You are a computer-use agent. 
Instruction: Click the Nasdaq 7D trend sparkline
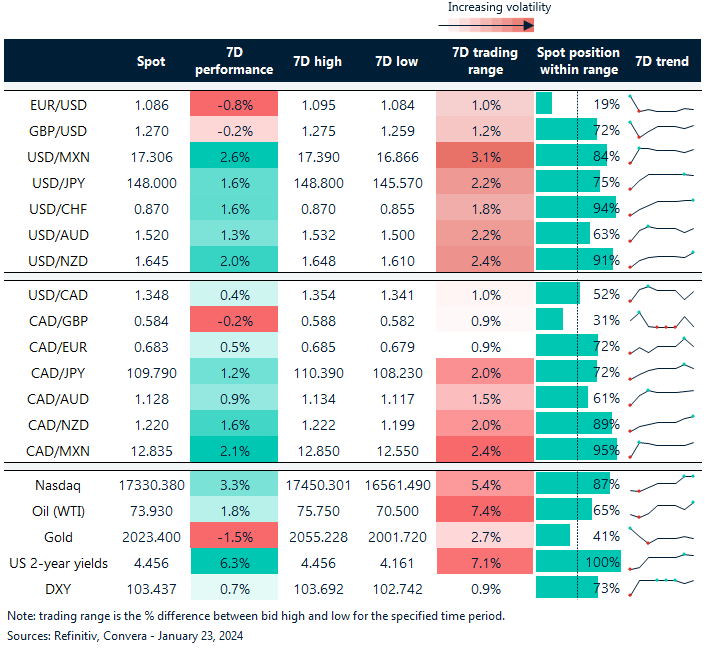click(x=660, y=485)
